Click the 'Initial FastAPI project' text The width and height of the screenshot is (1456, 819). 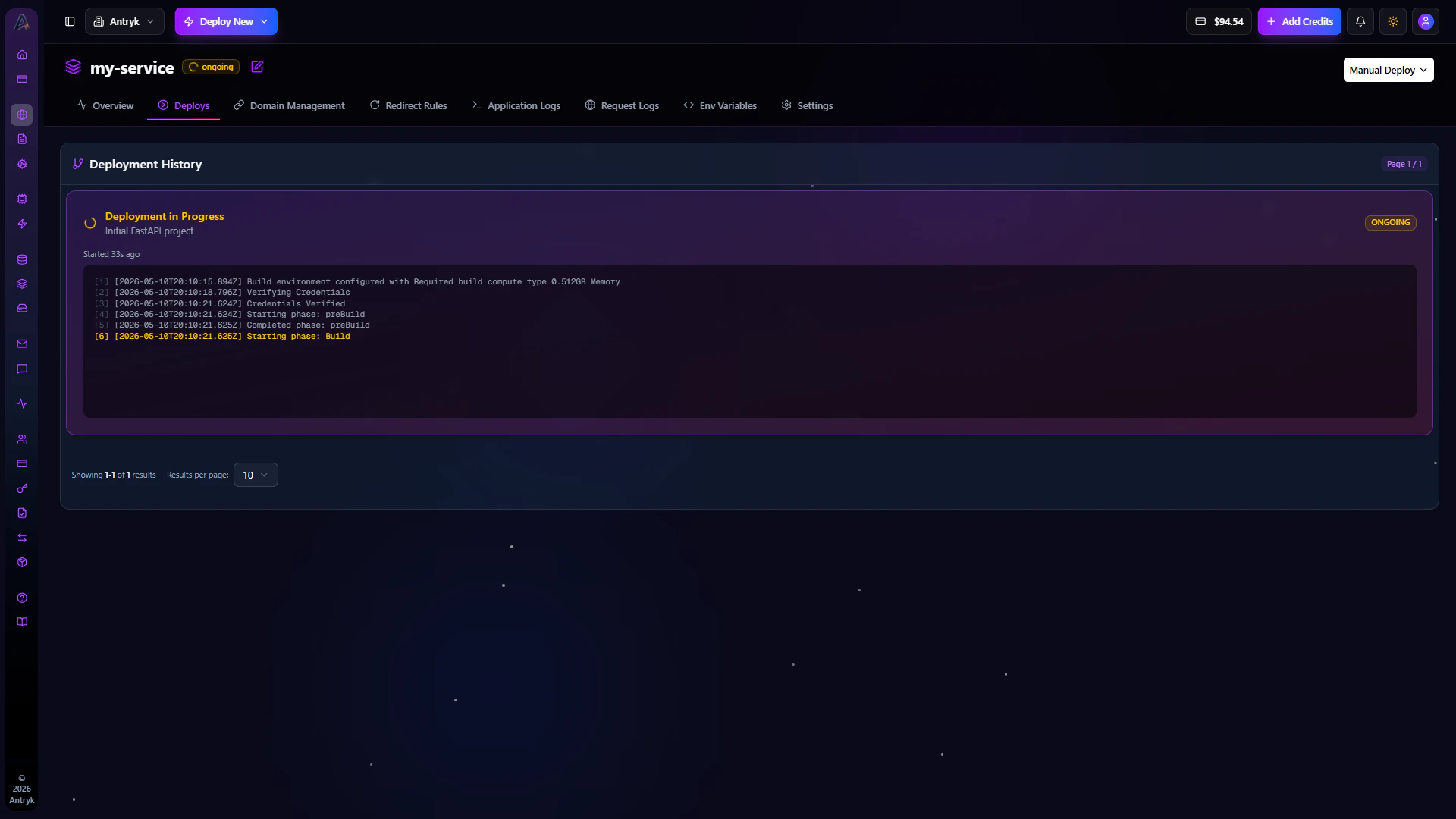149,231
